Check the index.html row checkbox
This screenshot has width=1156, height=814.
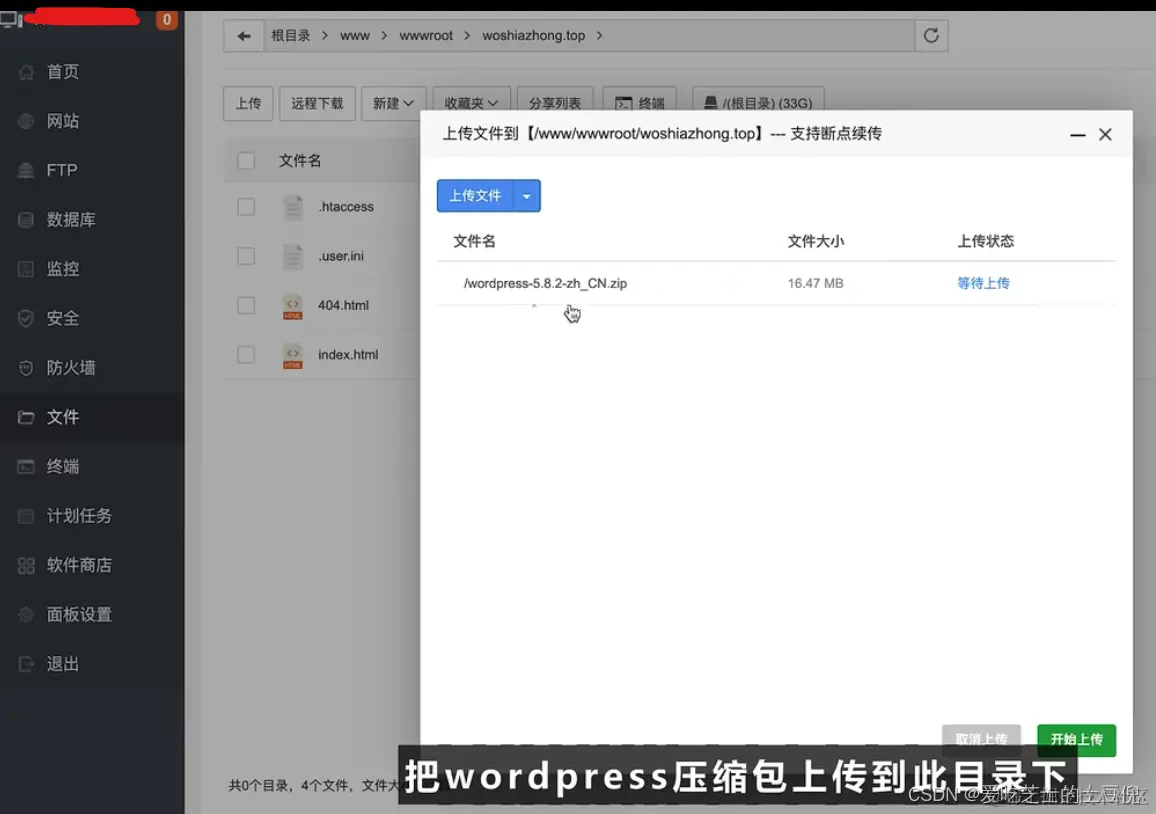point(246,355)
